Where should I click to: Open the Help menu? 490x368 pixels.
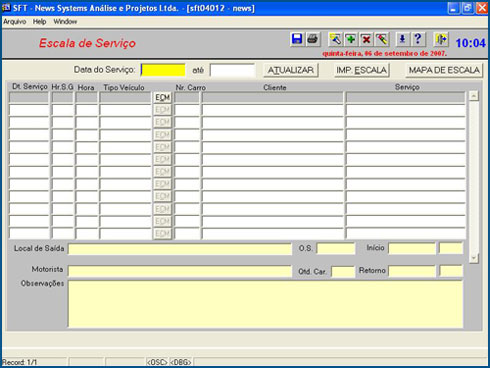point(39,22)
